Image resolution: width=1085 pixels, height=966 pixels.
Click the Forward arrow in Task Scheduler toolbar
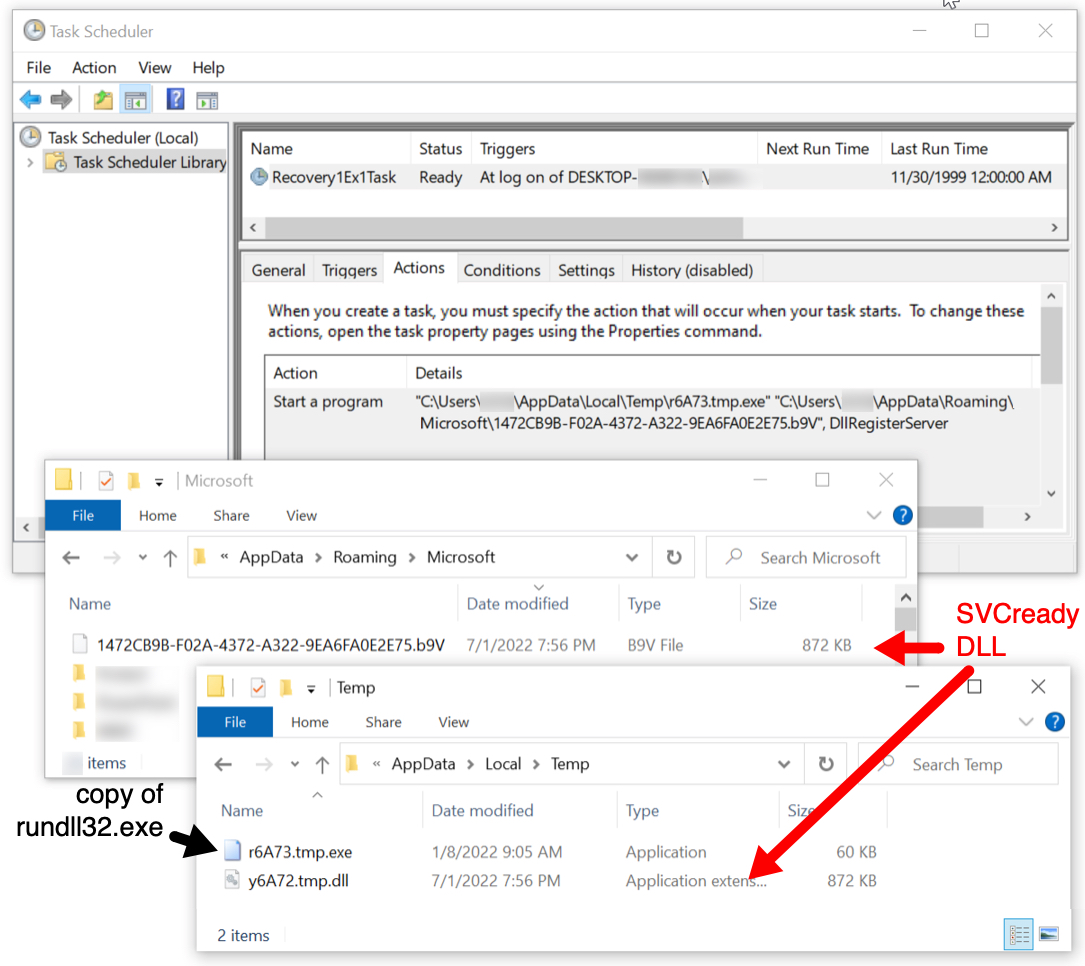62,100
